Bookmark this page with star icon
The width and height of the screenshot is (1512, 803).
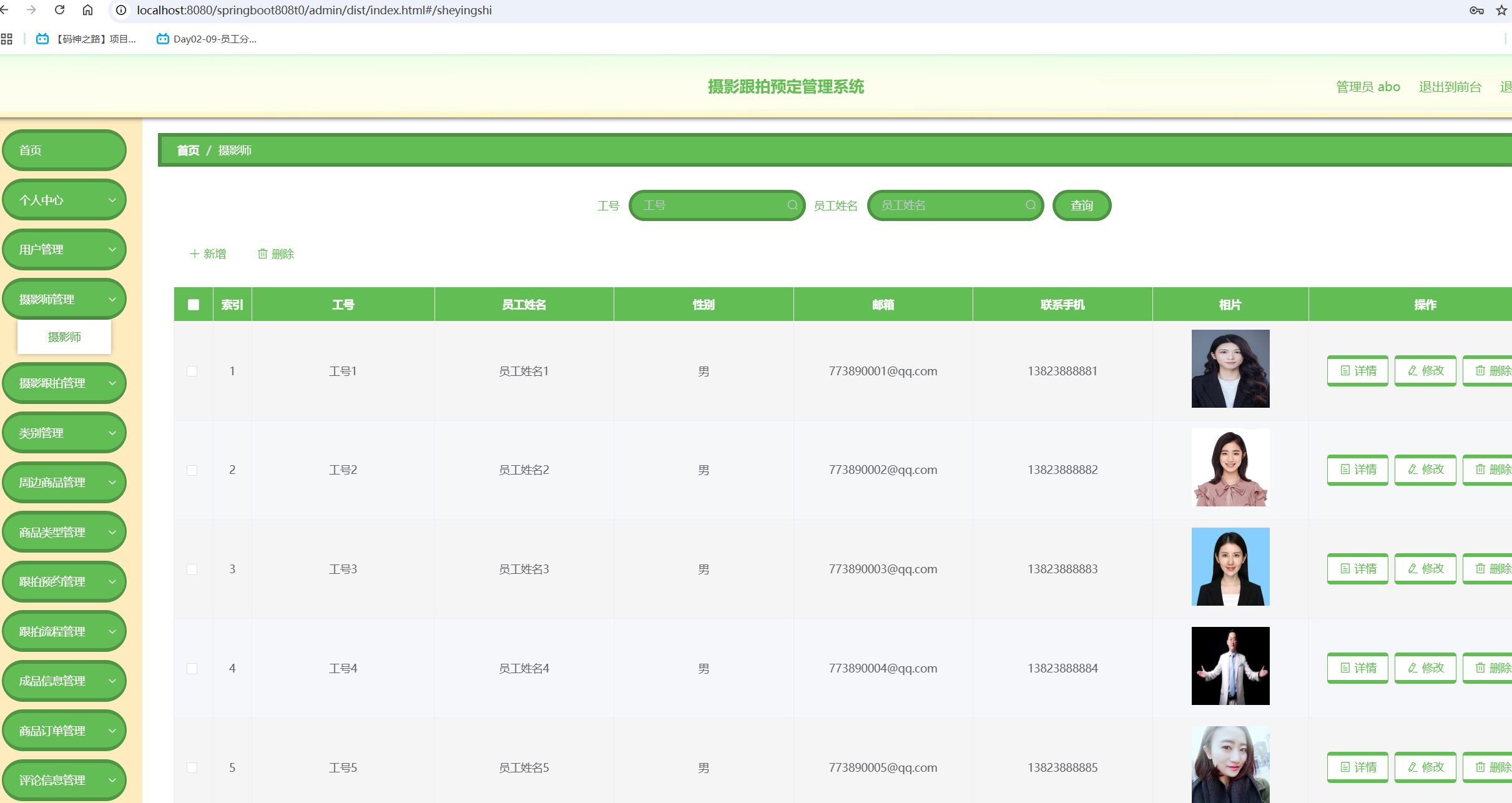pos(1502,10)
